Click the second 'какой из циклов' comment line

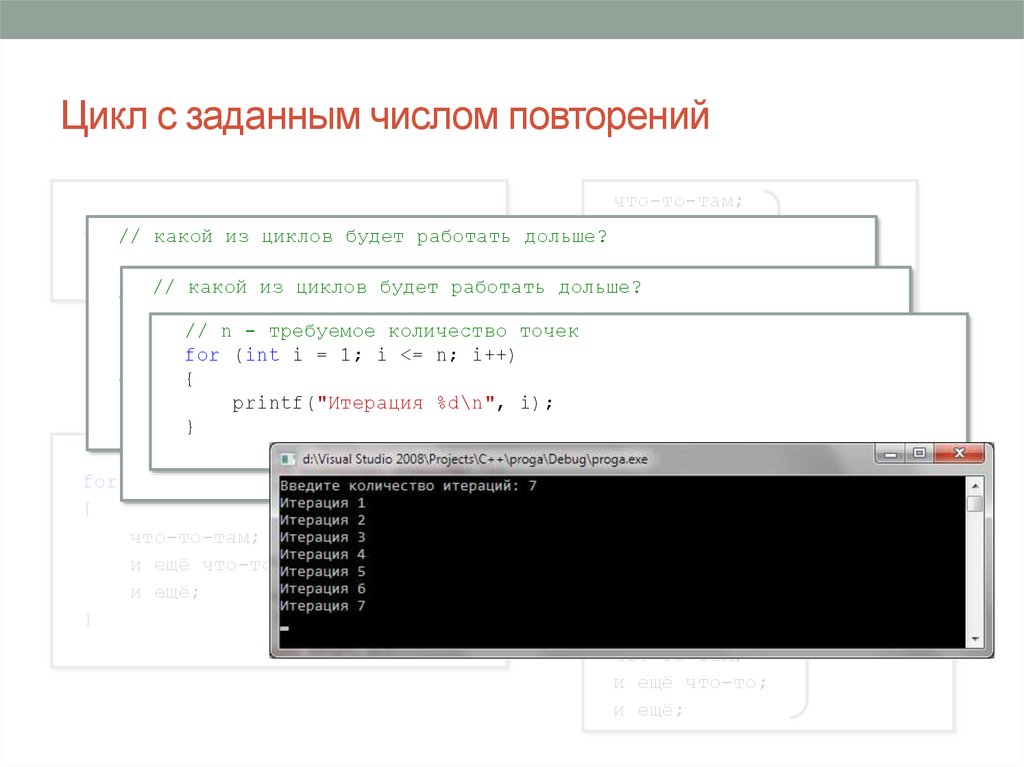[396, 287]
